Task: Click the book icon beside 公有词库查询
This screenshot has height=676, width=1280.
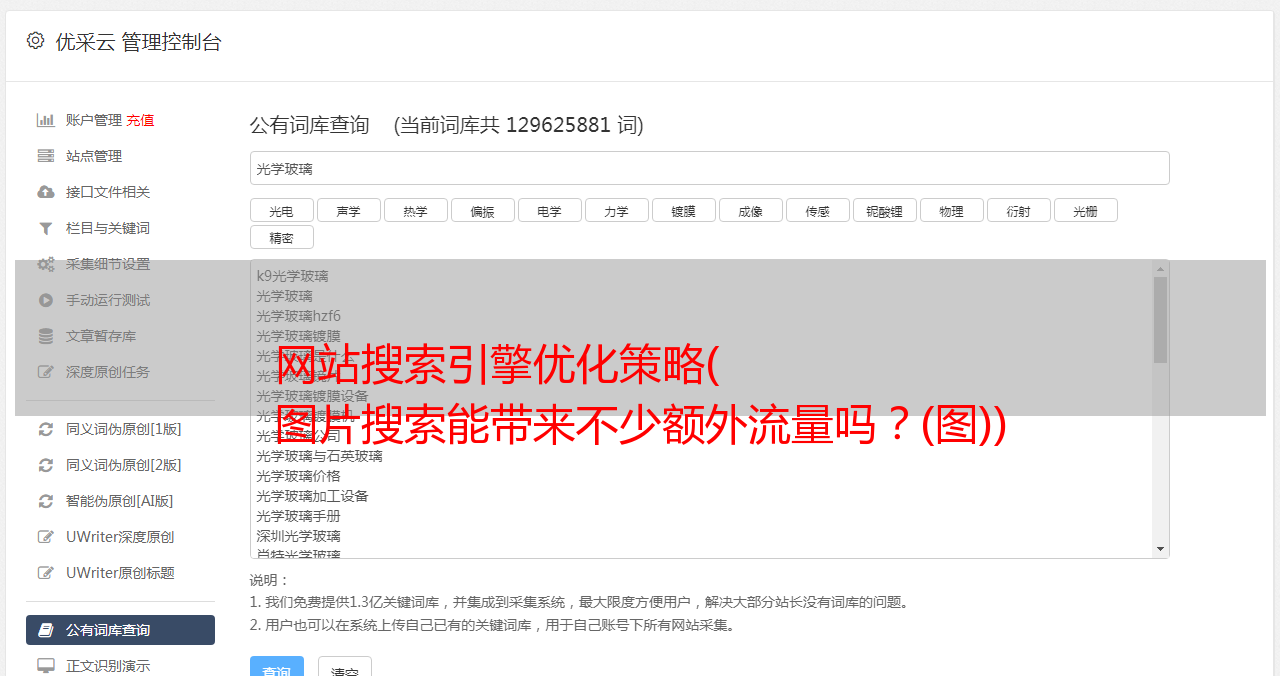Action: (46, 630)
